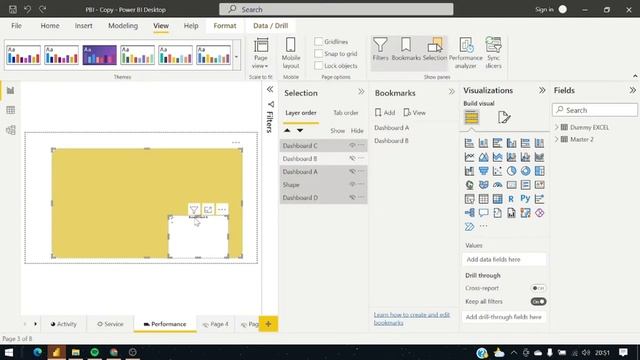Image resolution: width=640 pixels, height=360 pixels.
Task: Open Data view from left sidebar
Action: [x=11, y=110]
